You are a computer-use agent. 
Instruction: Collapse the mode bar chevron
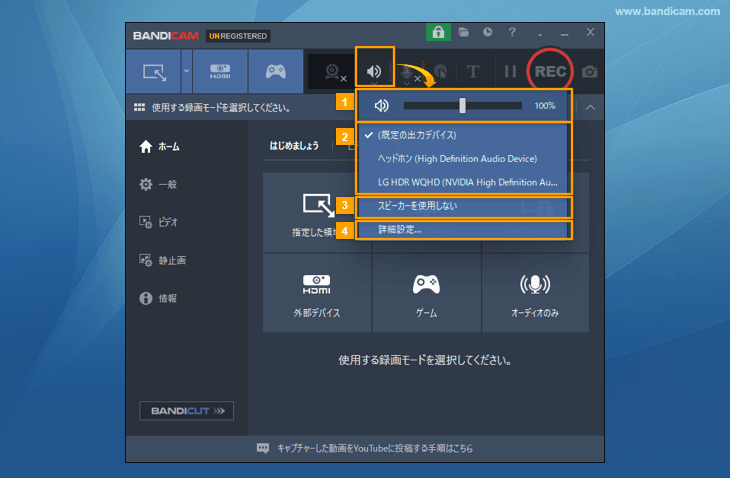[x=590, y=108]
